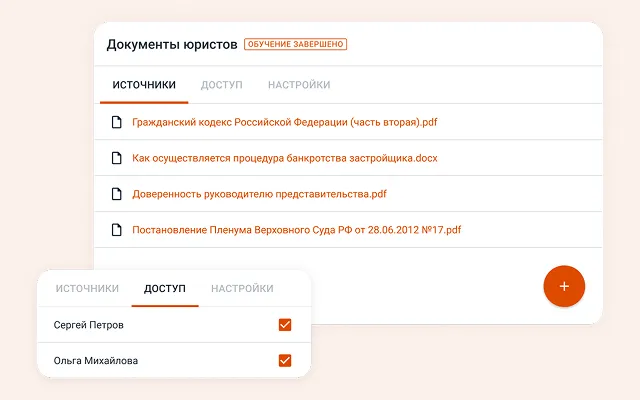The width and height of the screenshot is (640, 400).
Task: Open Как осуществляется процедура банкротства застройщика.docx
Action: click(x=284, y=158)
